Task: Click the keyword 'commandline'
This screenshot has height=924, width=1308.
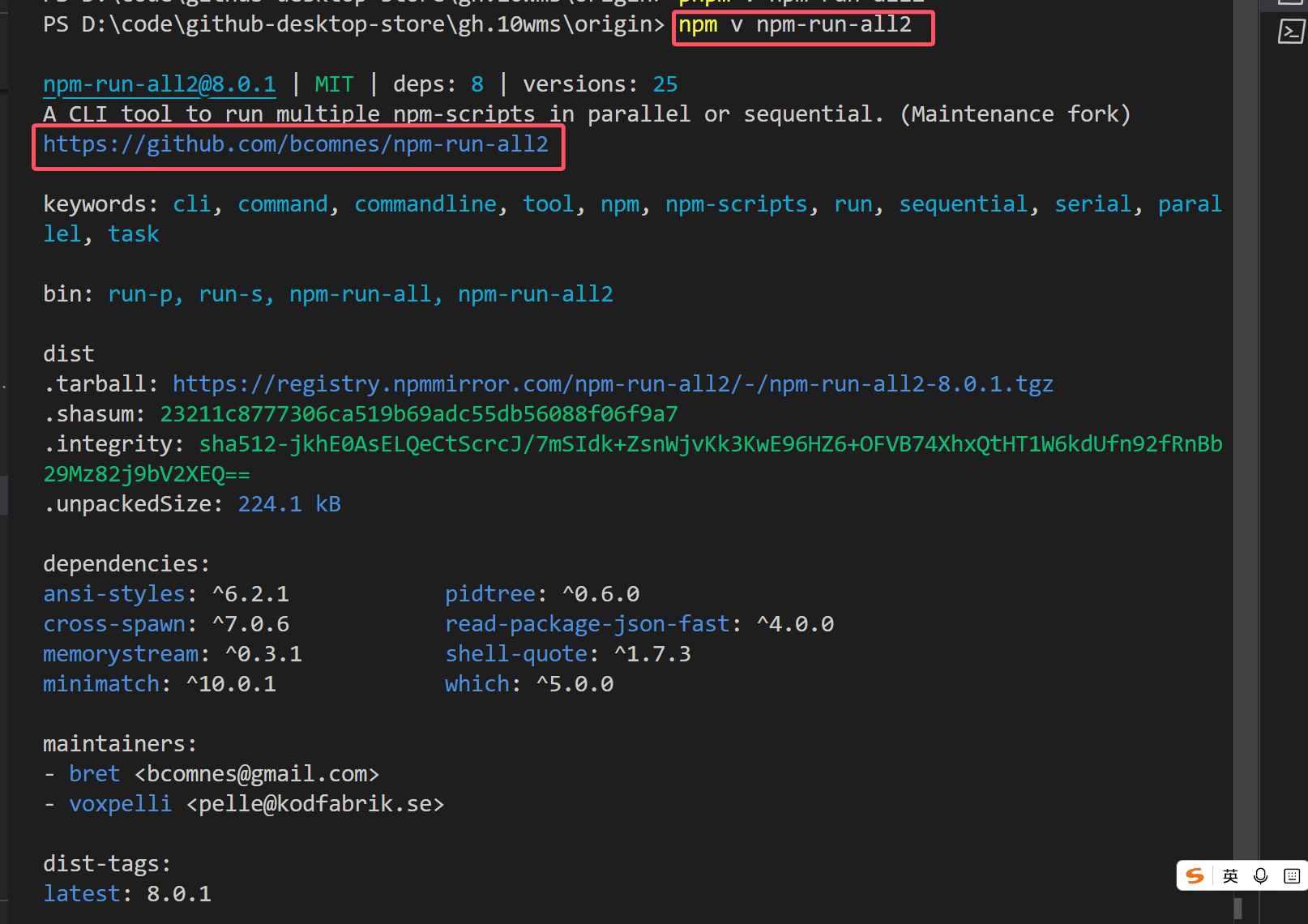Action: tap(425, 204)
